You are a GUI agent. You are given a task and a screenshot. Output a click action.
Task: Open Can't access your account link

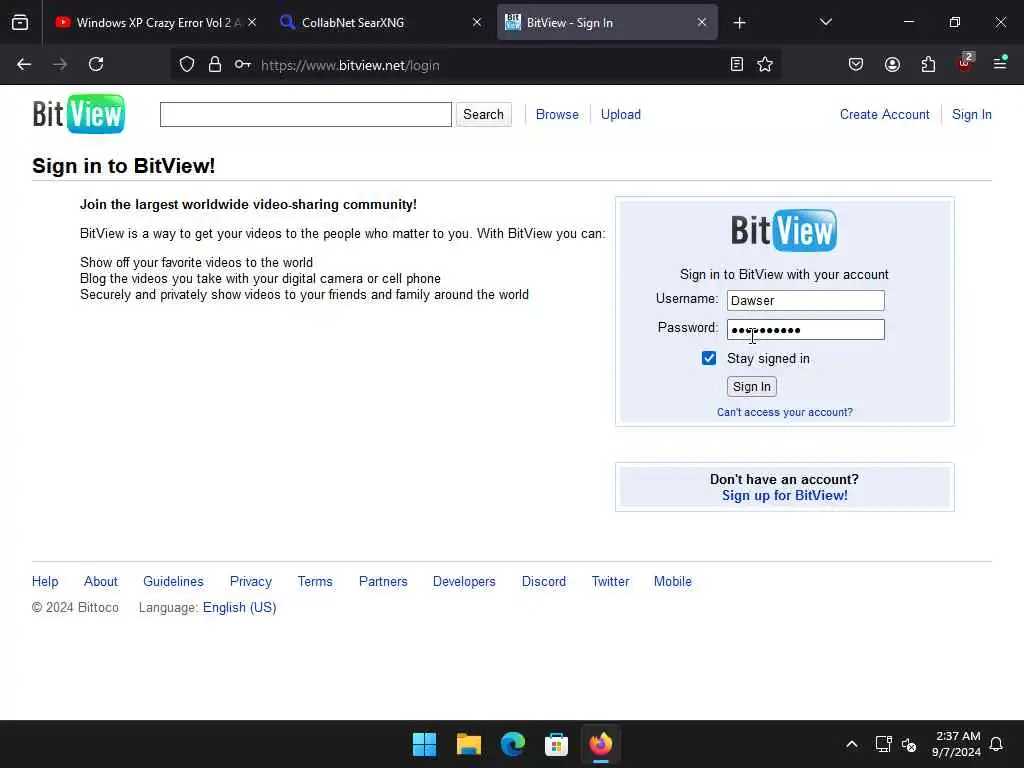(784, 412)
